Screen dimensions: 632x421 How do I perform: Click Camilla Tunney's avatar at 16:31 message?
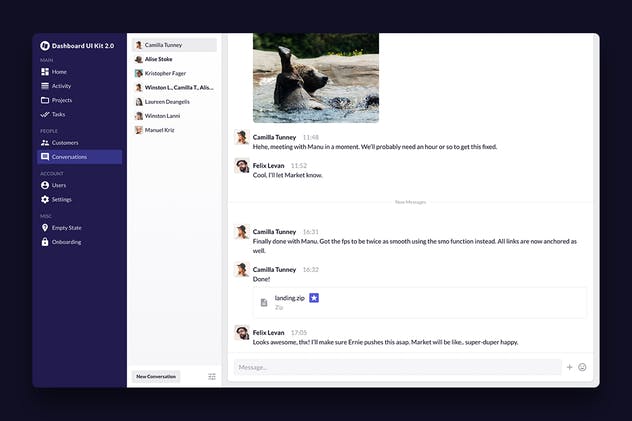pos(242,232)
